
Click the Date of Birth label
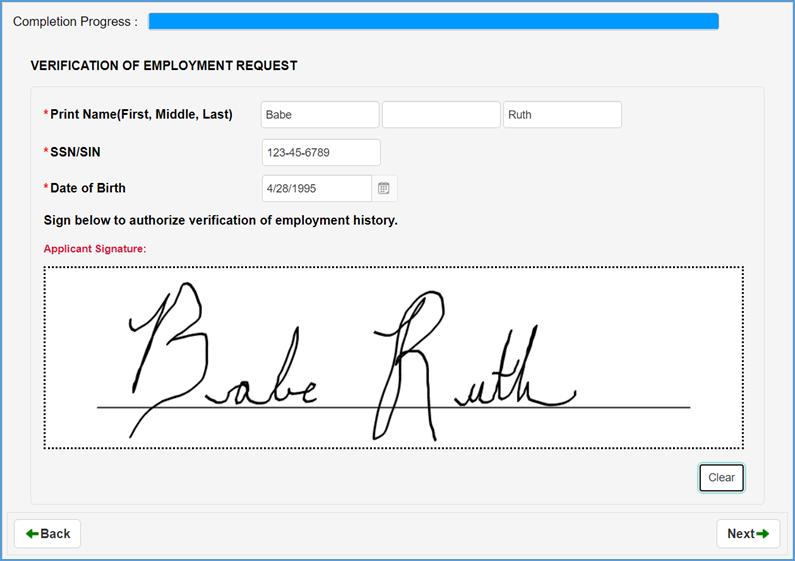87,188
